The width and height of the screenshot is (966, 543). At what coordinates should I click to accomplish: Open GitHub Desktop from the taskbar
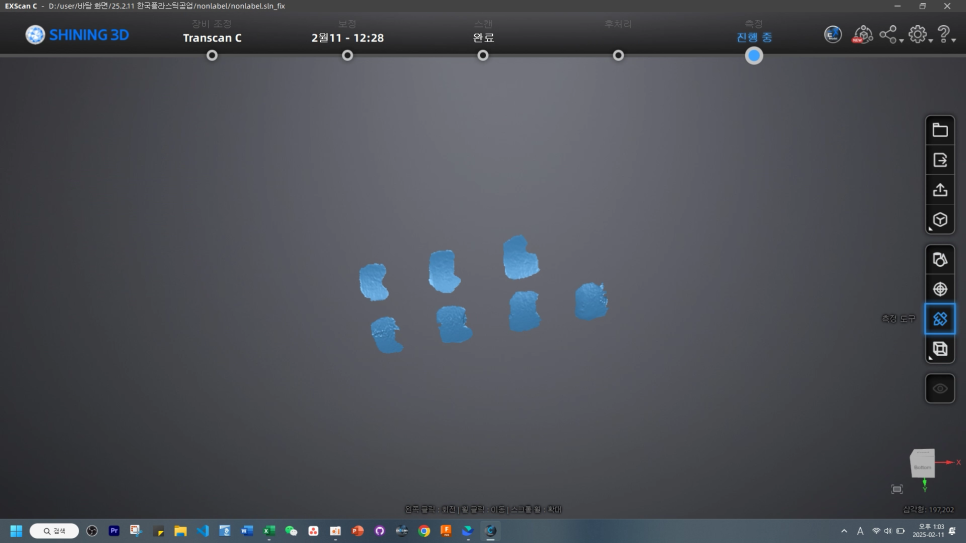[x=380, y=531]
